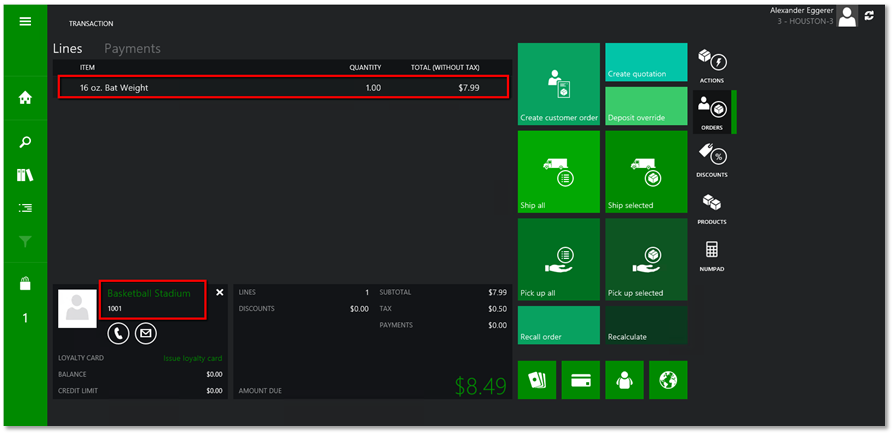Open the product catalog books icon
Viewport: 894px width, 435px height.
(25, 175)
